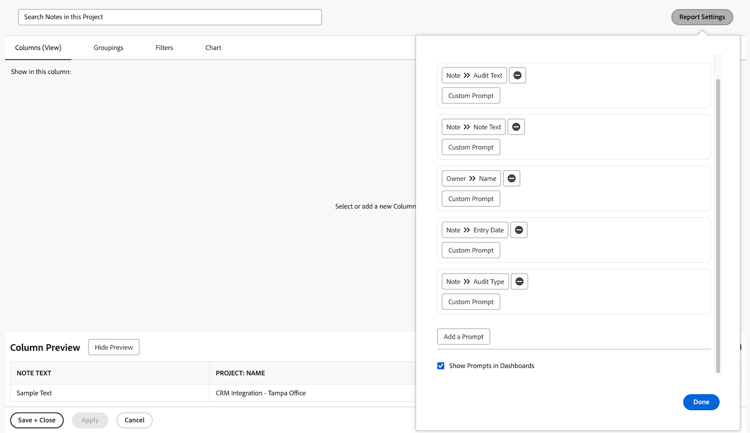
Task: Remove the Note Audit Text prompt
Action: [x=517, y=75]
